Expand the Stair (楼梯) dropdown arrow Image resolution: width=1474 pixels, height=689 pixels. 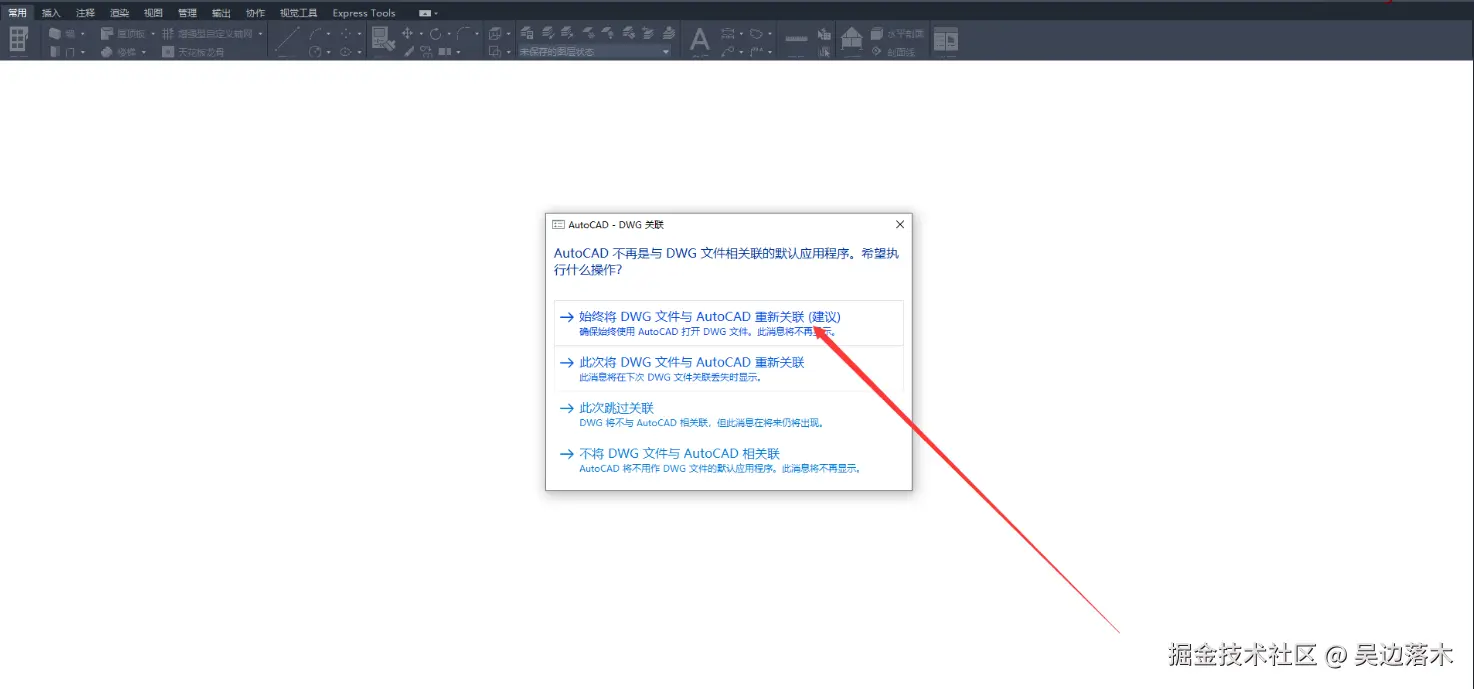[143, 52]
